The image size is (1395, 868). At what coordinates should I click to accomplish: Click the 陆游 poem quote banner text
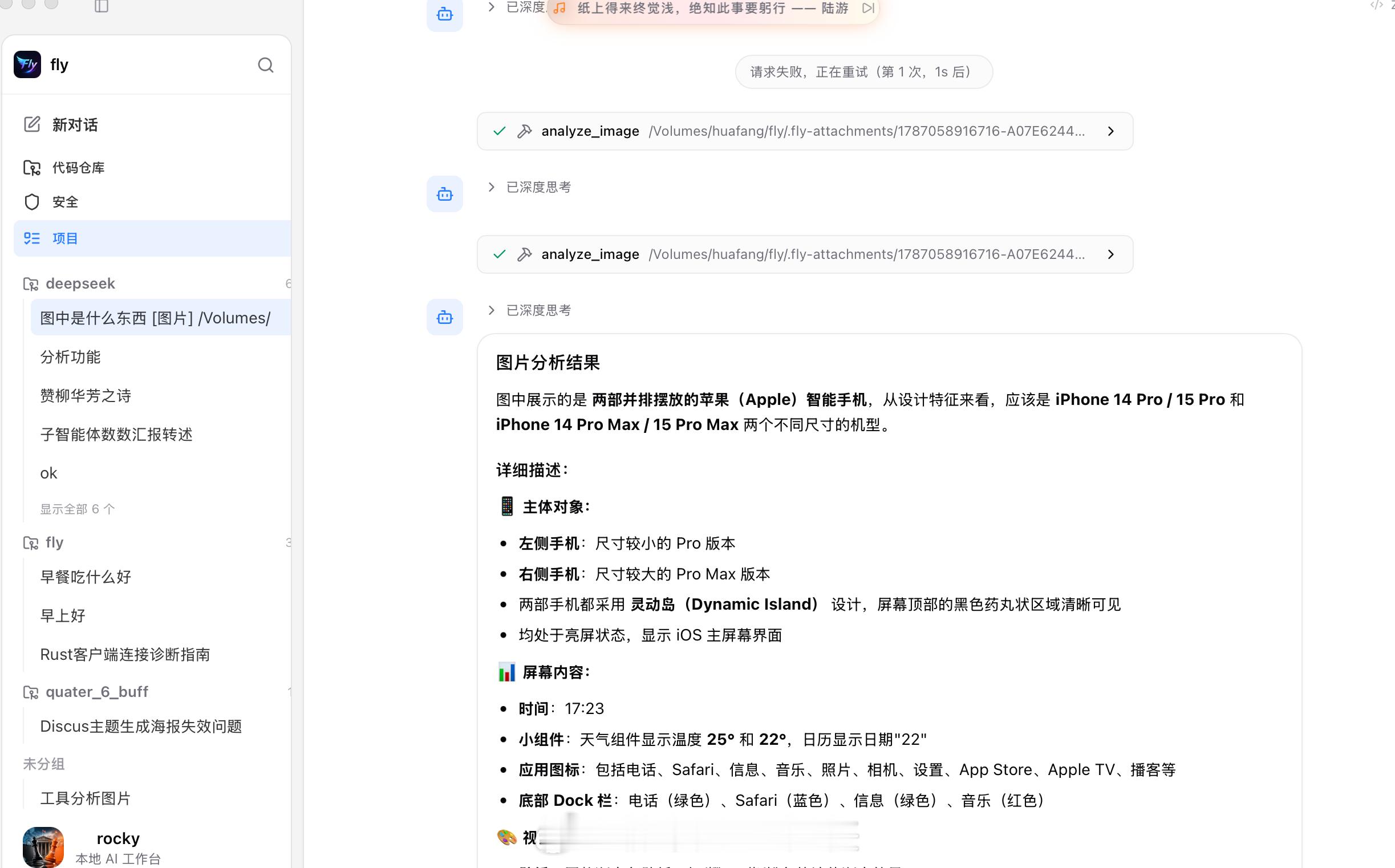tap(712, 8)
